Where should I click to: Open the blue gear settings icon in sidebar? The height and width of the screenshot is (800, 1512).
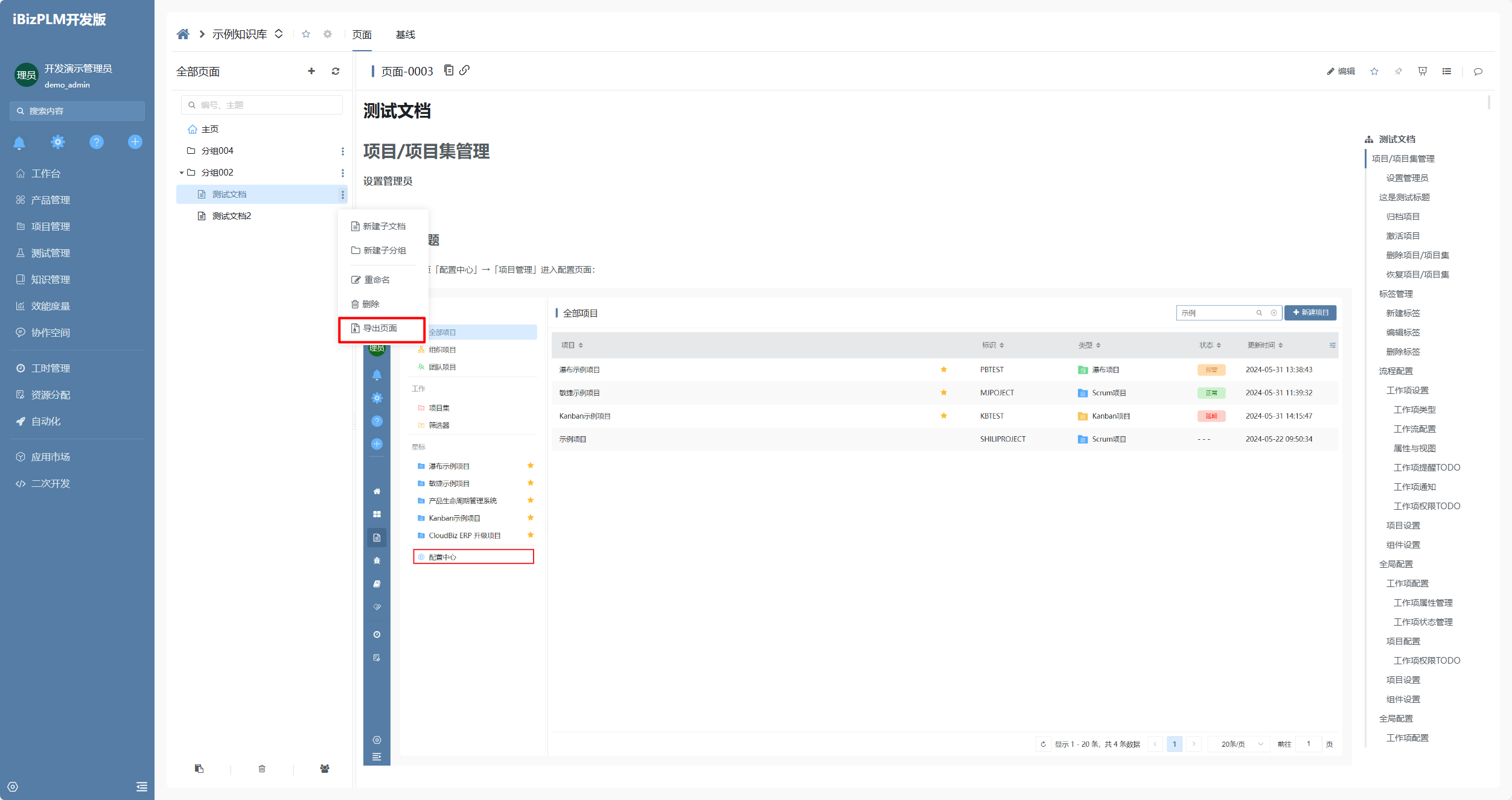click(58, 142)
